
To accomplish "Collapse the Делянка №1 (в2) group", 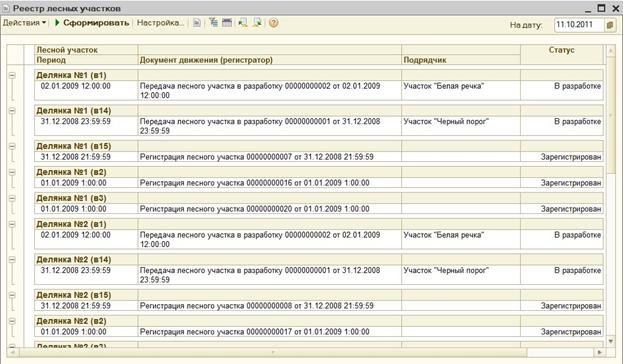I will click(12, 172).
